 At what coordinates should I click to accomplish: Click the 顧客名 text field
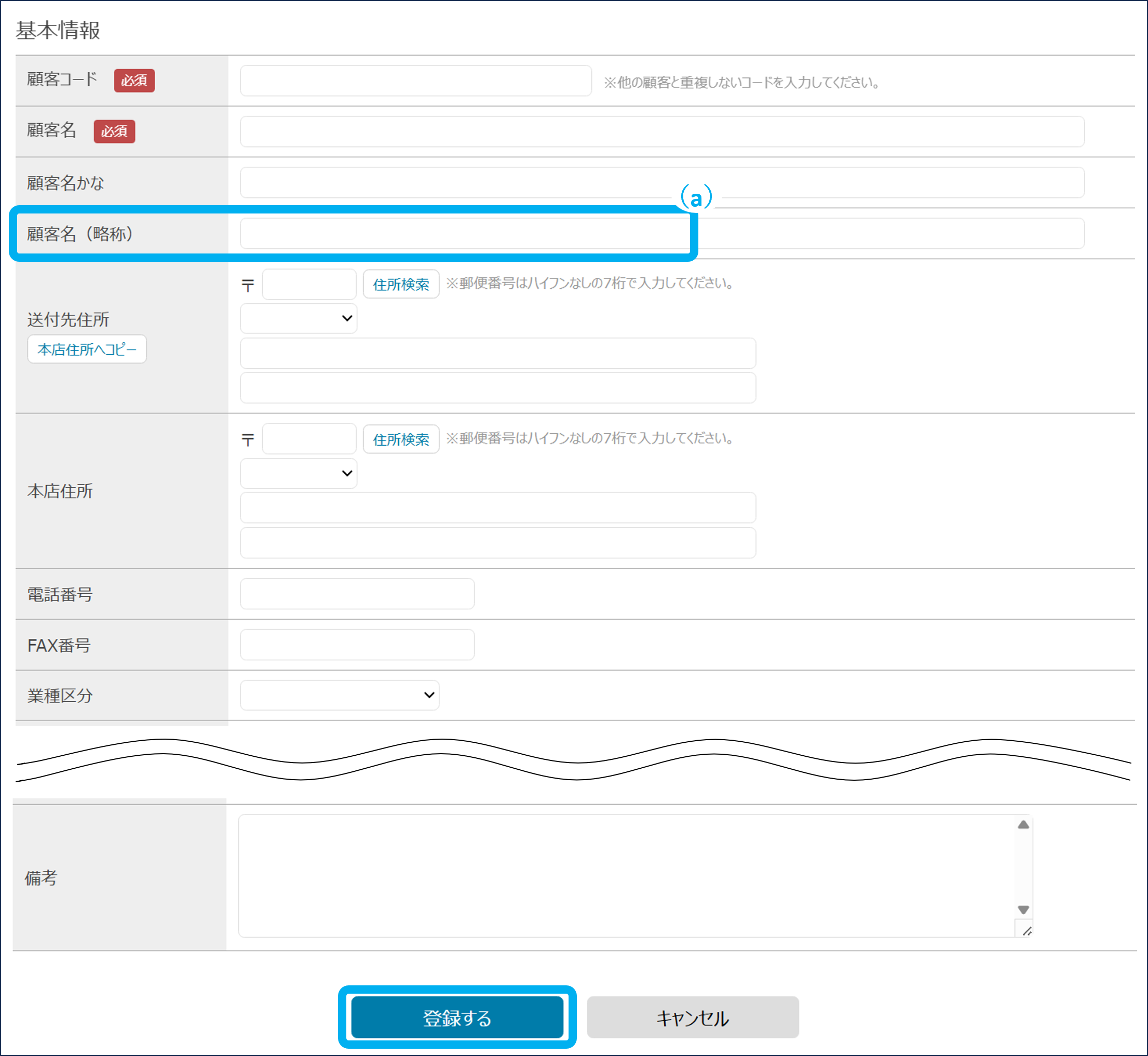pos(661,131)
